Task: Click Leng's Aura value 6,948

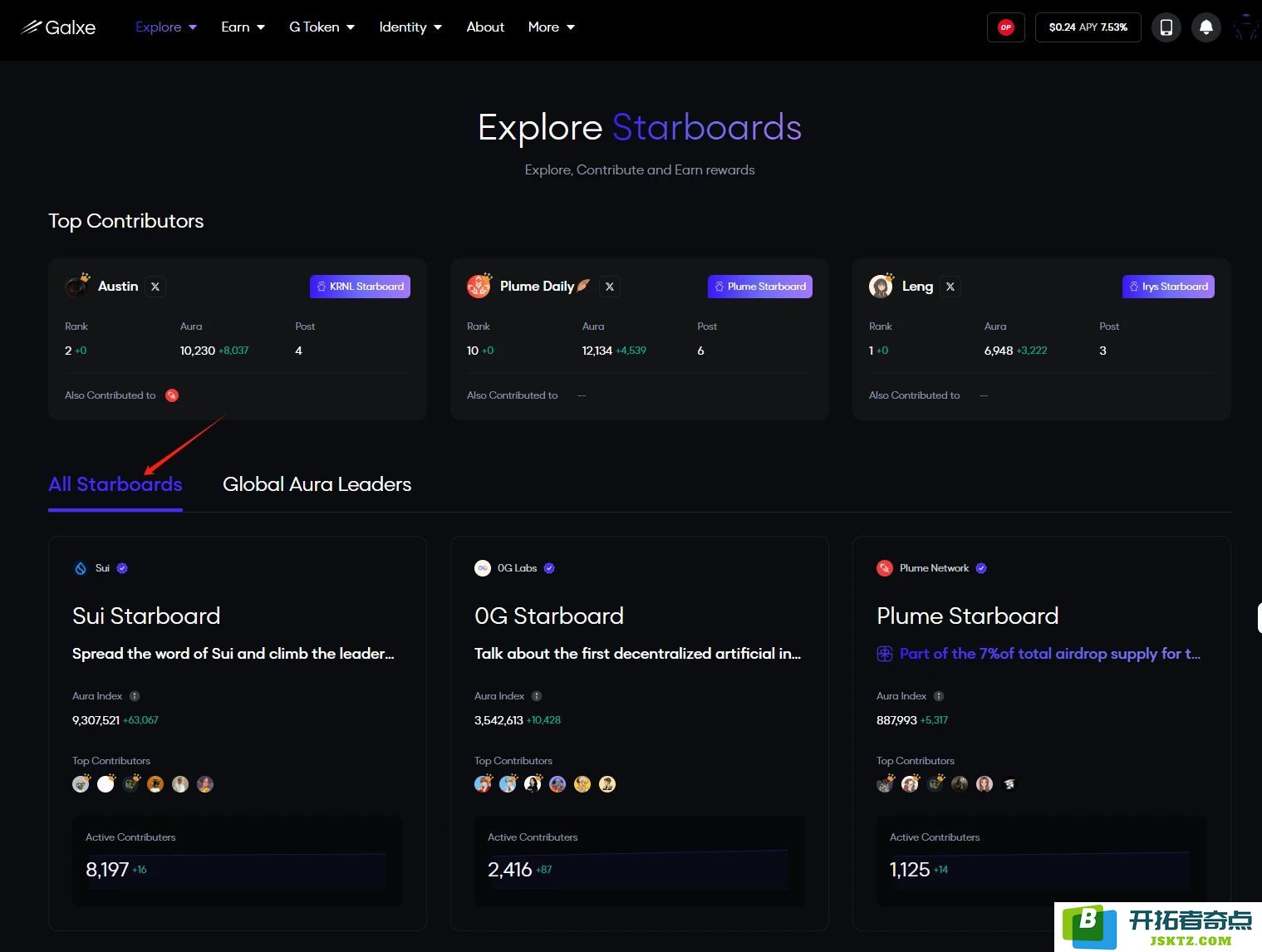Action: 999,351
